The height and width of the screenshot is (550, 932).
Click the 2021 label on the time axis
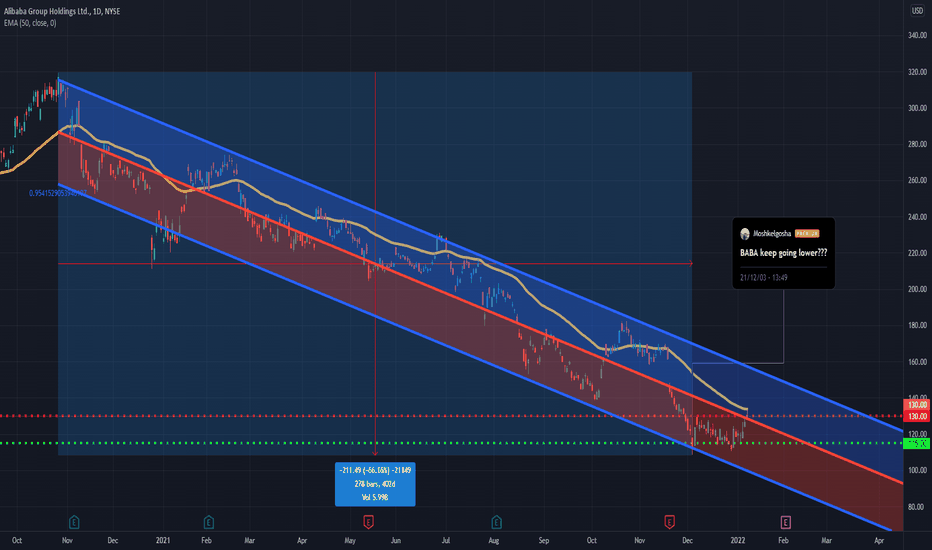[163, 540]
